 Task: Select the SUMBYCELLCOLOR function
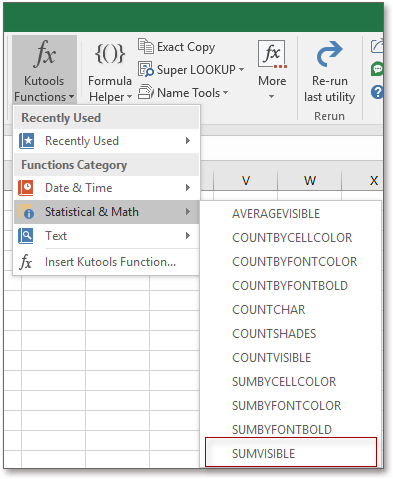point(291,382)
